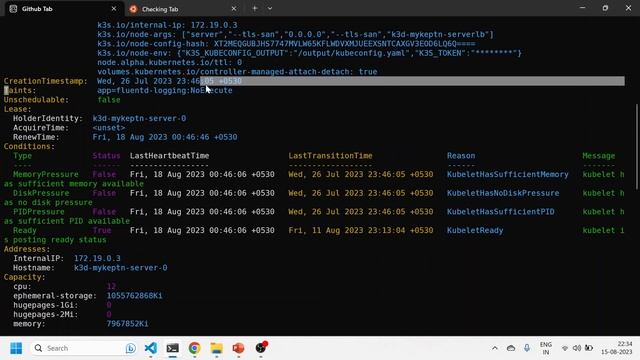This screenshot has height=360, width=640.
Task: Click the Unschedulable false value
Action: point(109,100)
